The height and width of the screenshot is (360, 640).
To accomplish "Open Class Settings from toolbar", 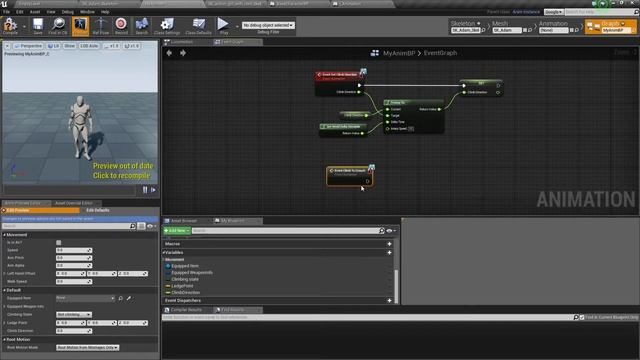I will [x=167, y=26].
